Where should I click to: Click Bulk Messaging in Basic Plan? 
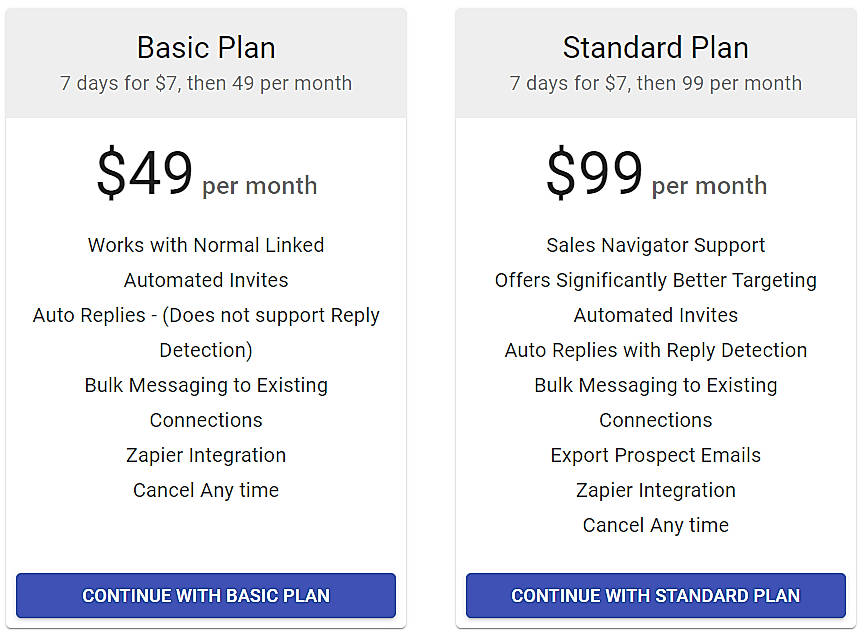(x=206, y=385)
